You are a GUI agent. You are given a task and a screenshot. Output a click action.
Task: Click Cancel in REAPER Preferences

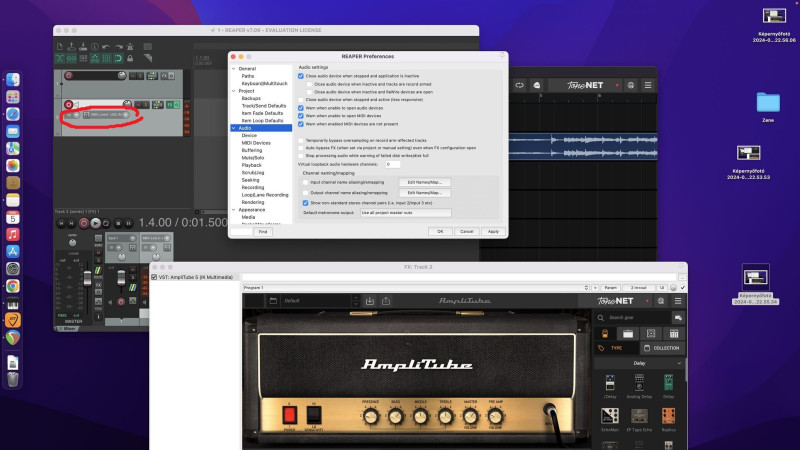click(467, 232)
